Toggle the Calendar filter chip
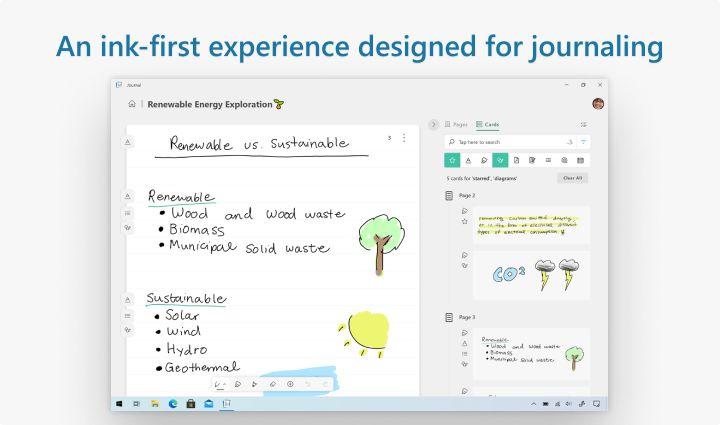The image size is (720, 425). click(x=580, y=160)
